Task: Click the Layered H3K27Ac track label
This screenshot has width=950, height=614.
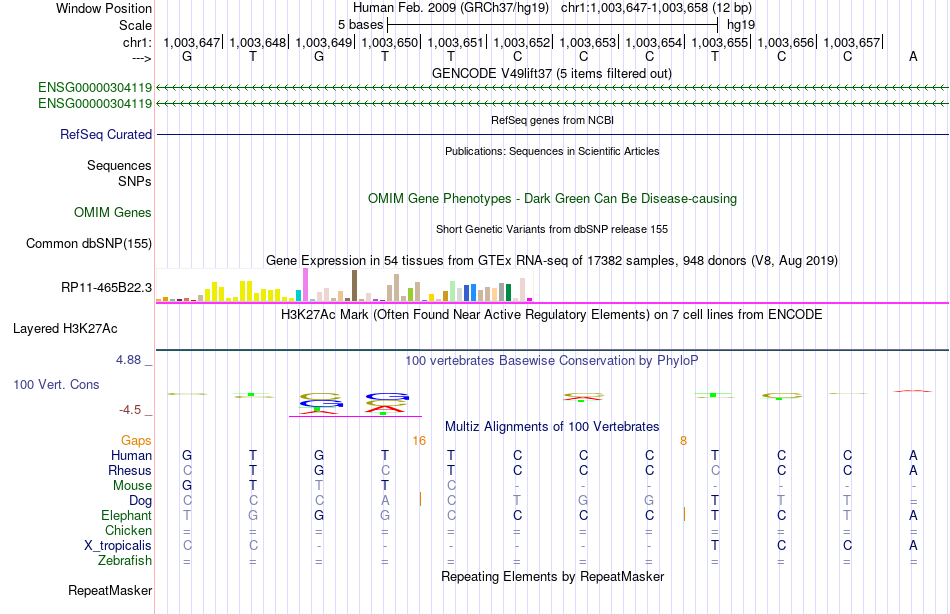Action: pos(65,329)
